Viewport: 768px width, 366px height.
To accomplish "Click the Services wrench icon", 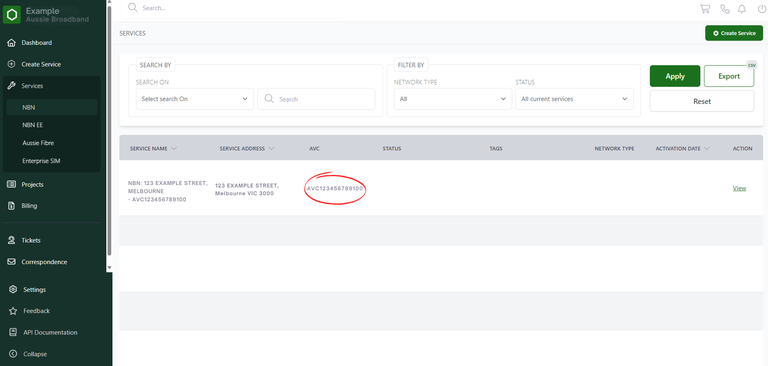I will tap(12, 86).
